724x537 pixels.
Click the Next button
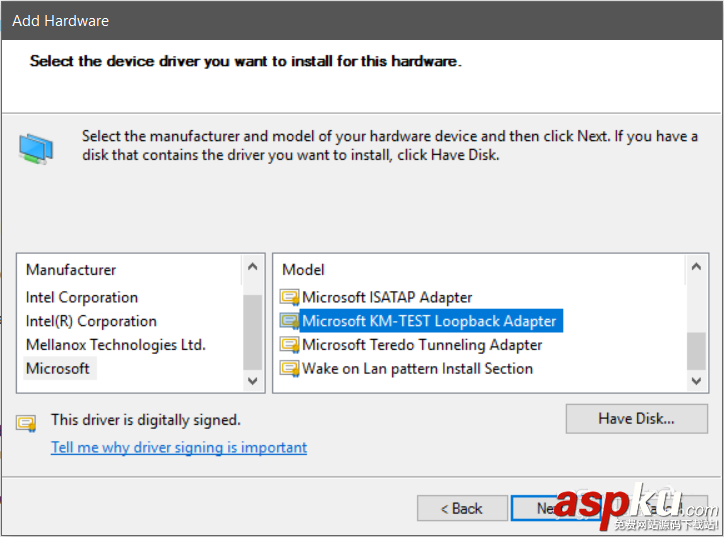(556, 508)
